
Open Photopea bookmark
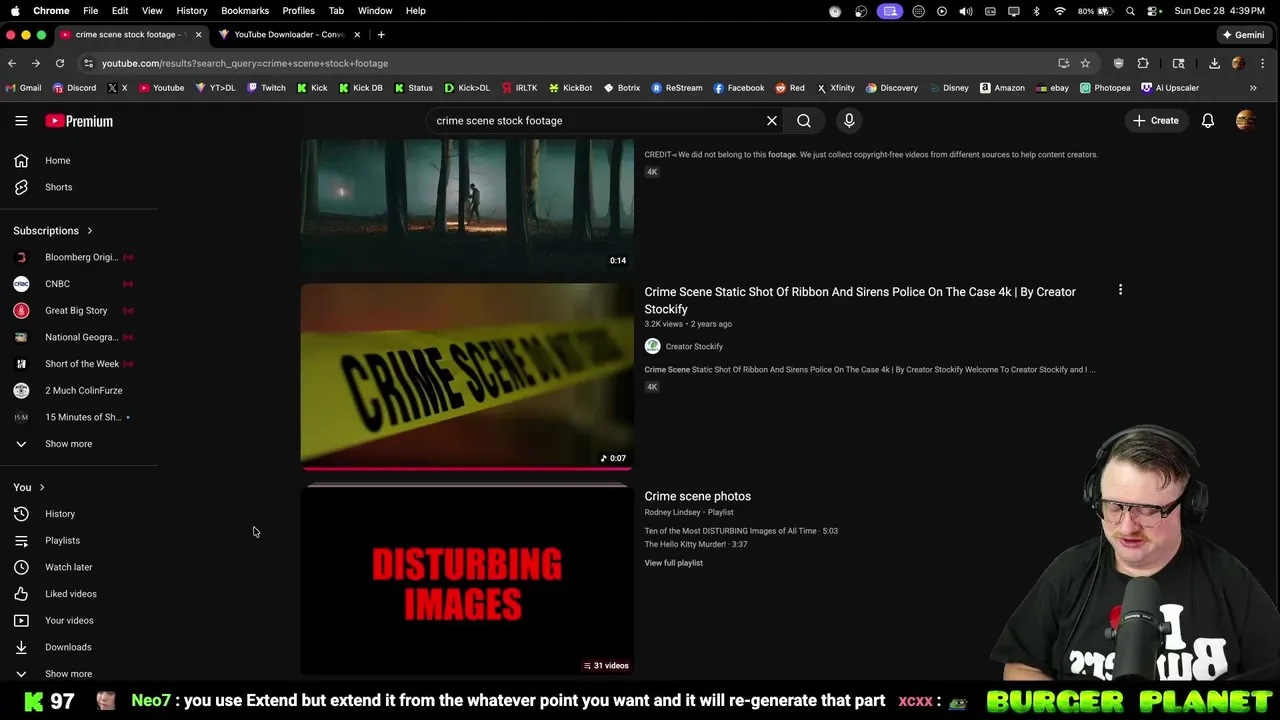(x=1104, y=88)
